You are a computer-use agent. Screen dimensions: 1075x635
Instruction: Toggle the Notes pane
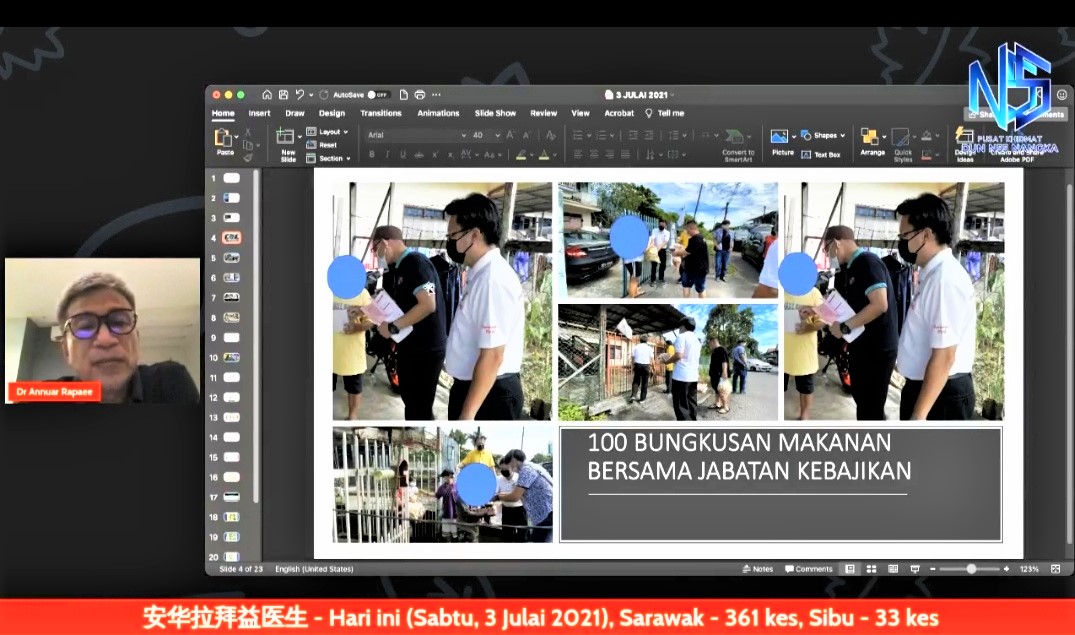pos(757,569)
